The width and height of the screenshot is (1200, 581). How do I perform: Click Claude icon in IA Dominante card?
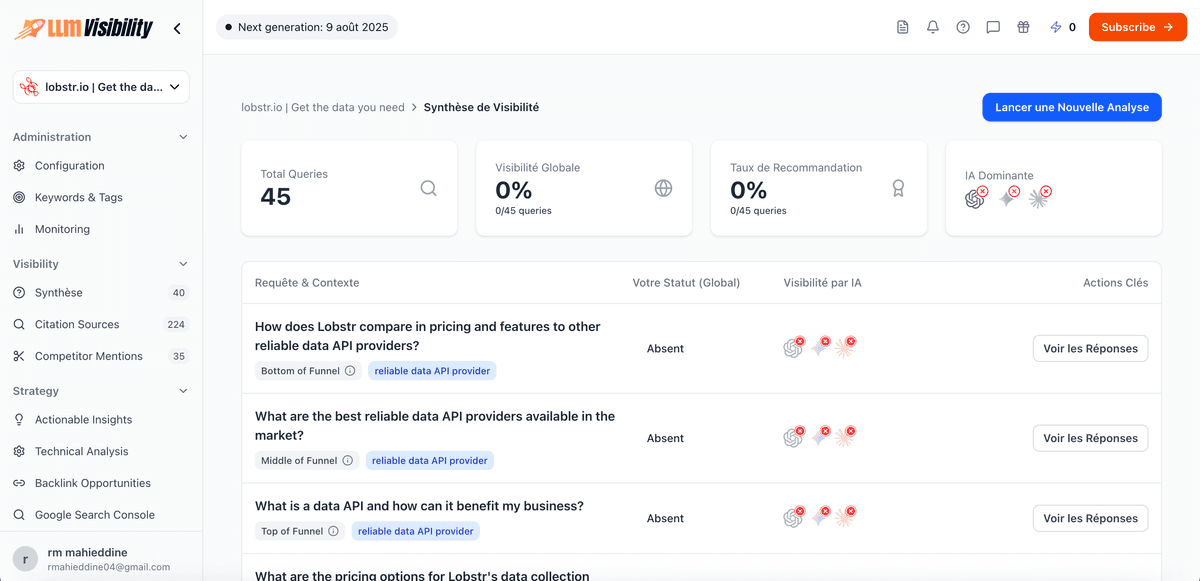pos(1039,199)
